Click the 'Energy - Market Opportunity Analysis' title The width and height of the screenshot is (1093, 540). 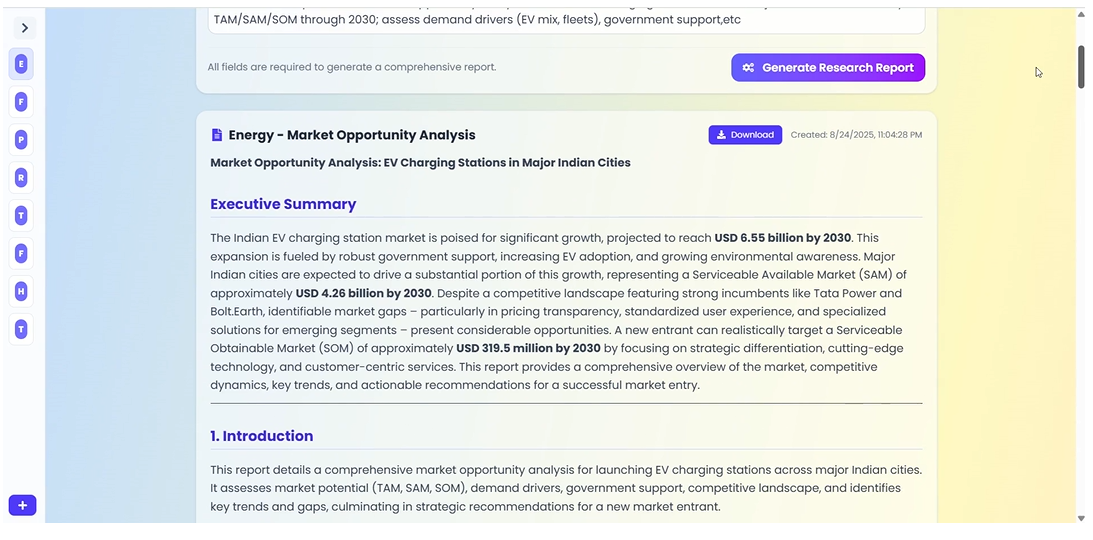(x=351, y=135)
